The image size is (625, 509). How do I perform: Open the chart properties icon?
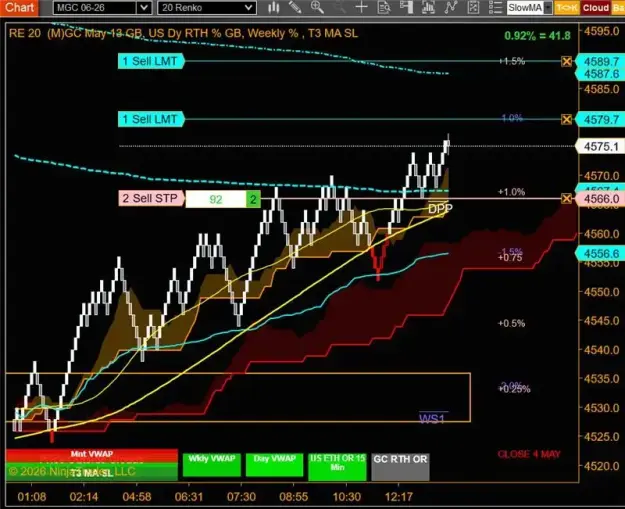tap(473, 7)
